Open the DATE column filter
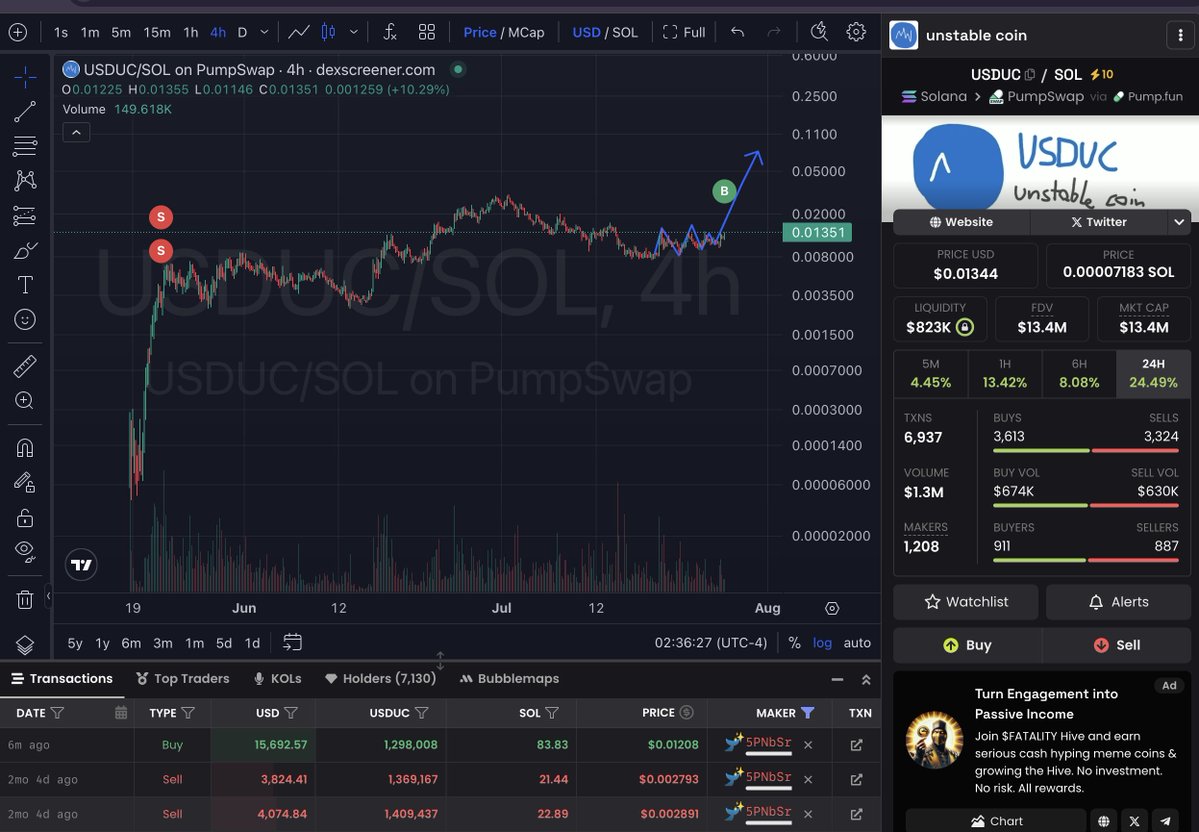The image size is (1199, 832). click(57, 713)
